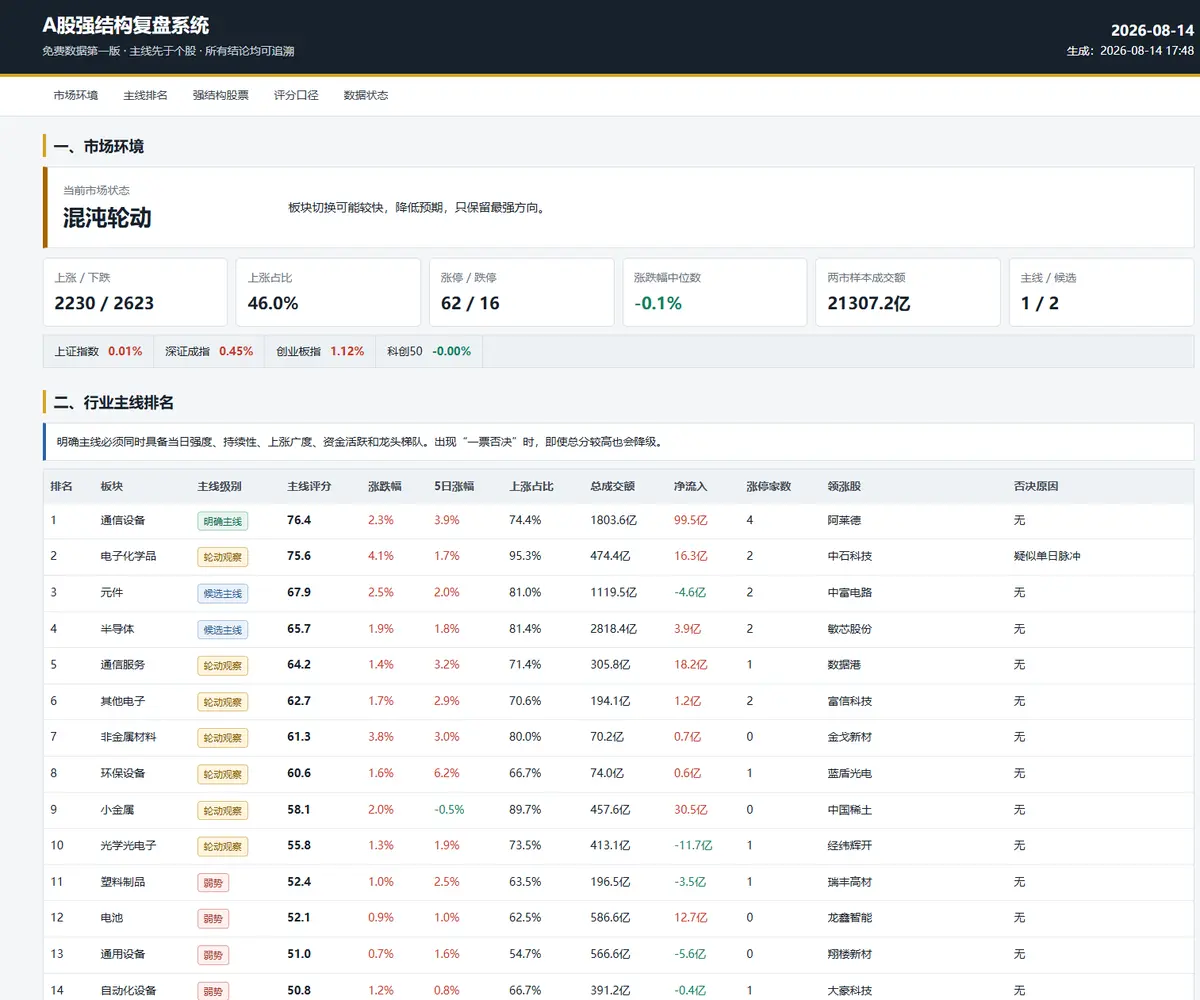Click leading stock 数据港
Screen dimensions: 1200x1000
pyautogui.click(x=845, y=664)
